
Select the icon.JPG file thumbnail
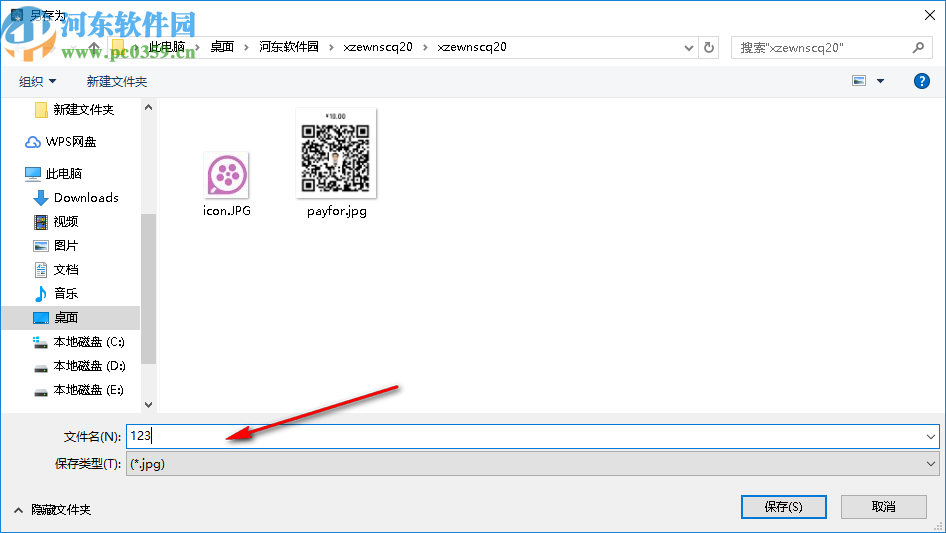tap(227, 175)
